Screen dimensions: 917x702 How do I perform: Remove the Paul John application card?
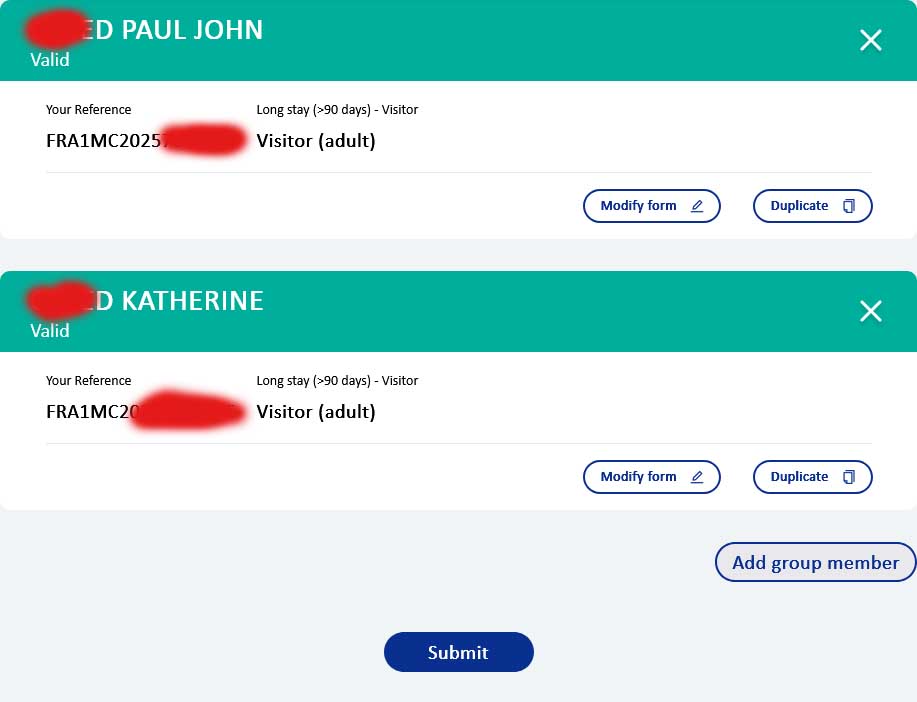tap(870, 40)
